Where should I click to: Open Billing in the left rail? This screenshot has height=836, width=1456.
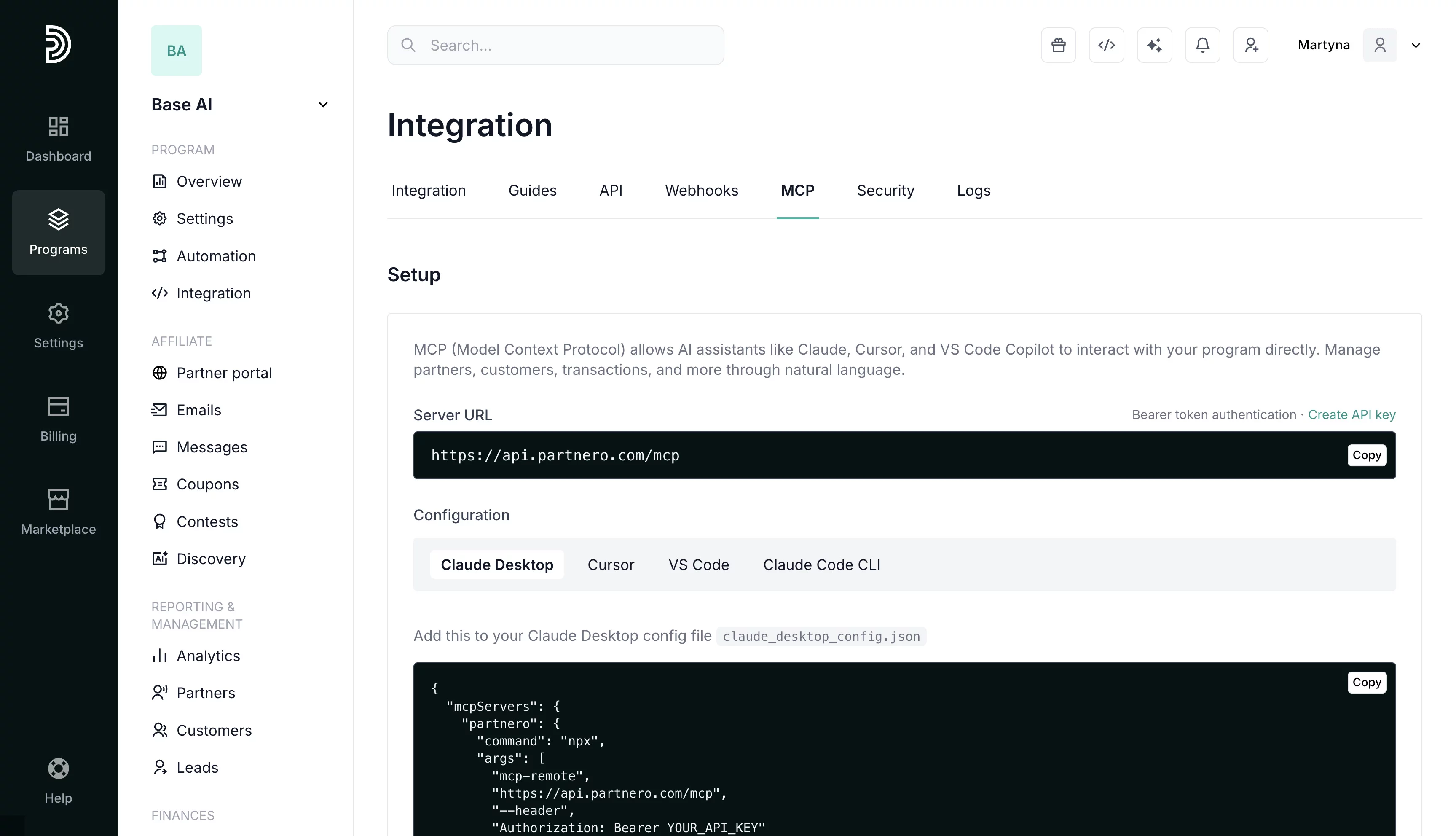[58, 419]
